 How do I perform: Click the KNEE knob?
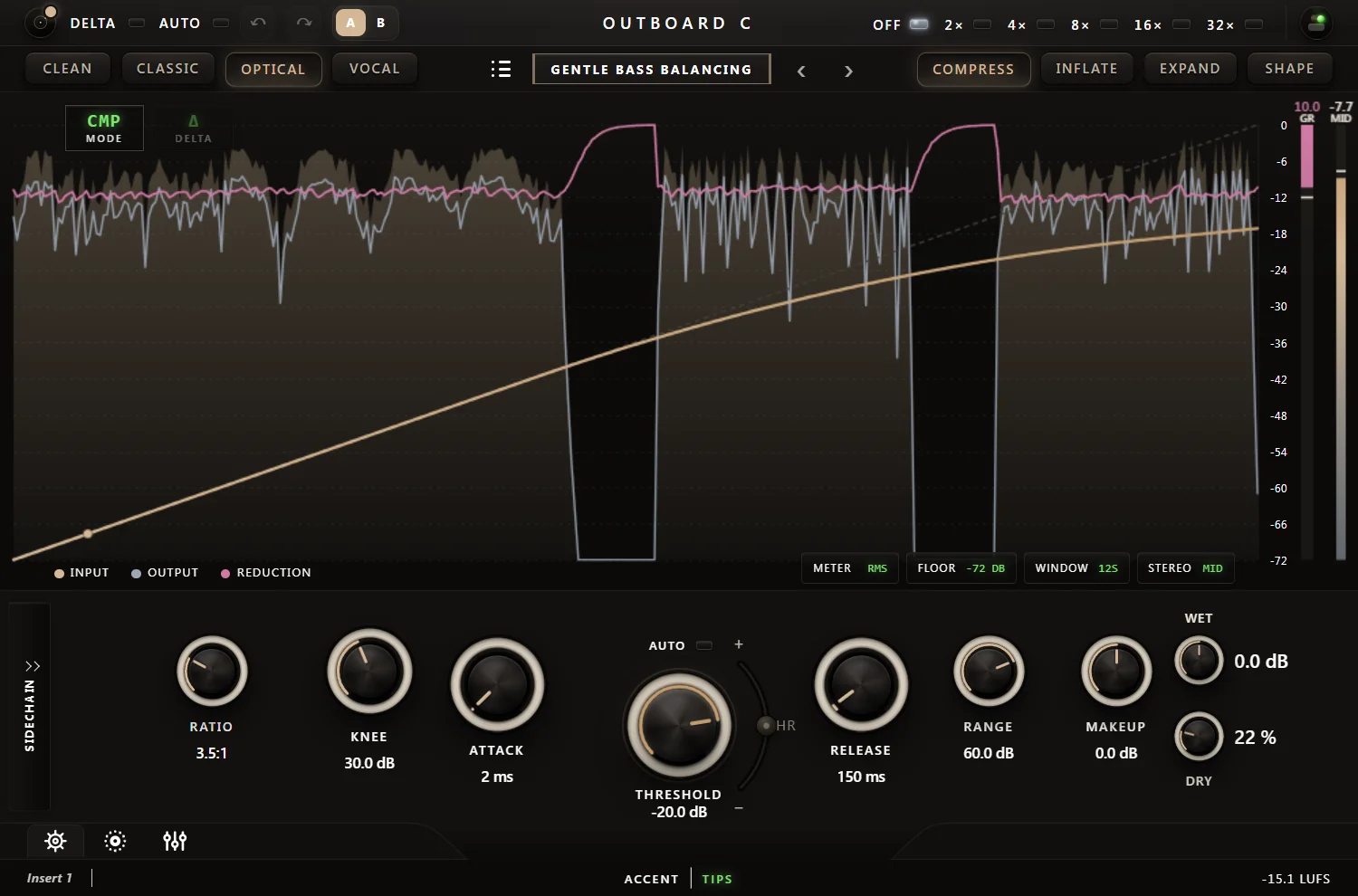(369, 672)
